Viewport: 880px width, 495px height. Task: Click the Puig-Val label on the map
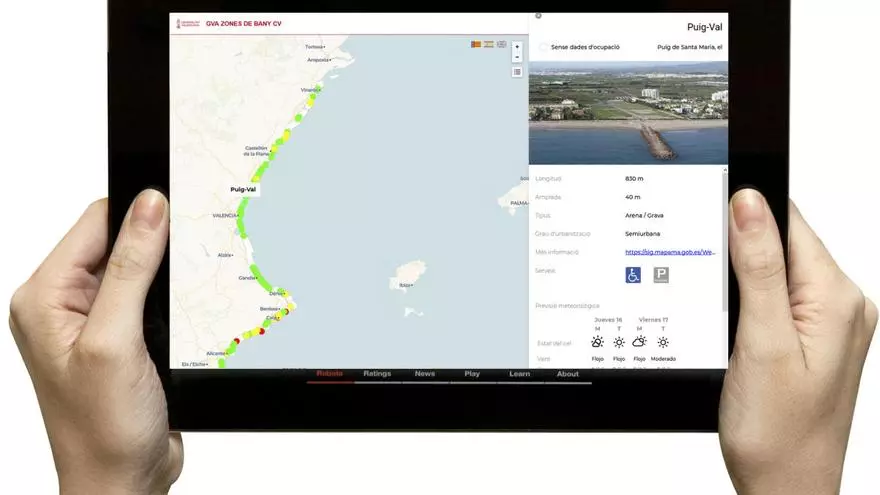click(243, 189)
